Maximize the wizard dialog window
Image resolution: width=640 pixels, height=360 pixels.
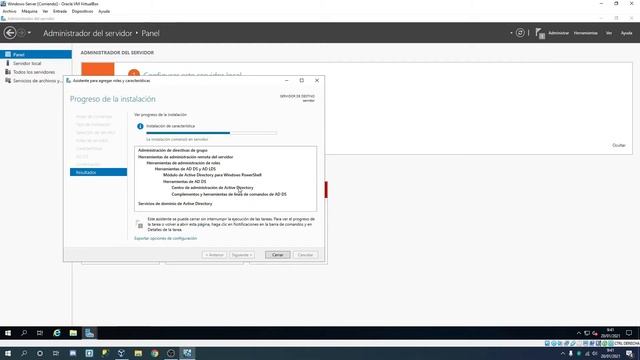point(302,80)
